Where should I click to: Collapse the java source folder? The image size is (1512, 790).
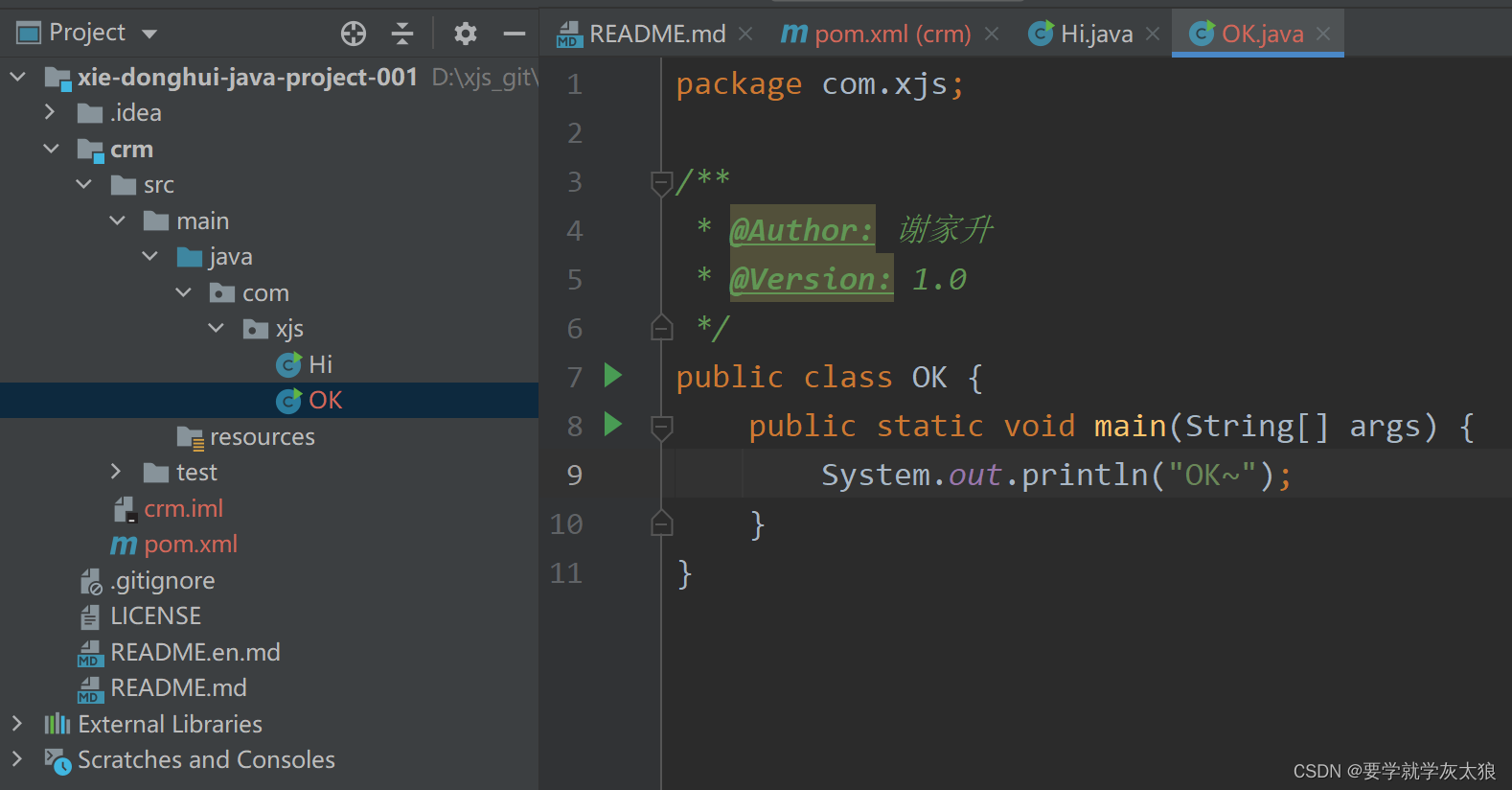pyautogui.click(x=150, y=256)
